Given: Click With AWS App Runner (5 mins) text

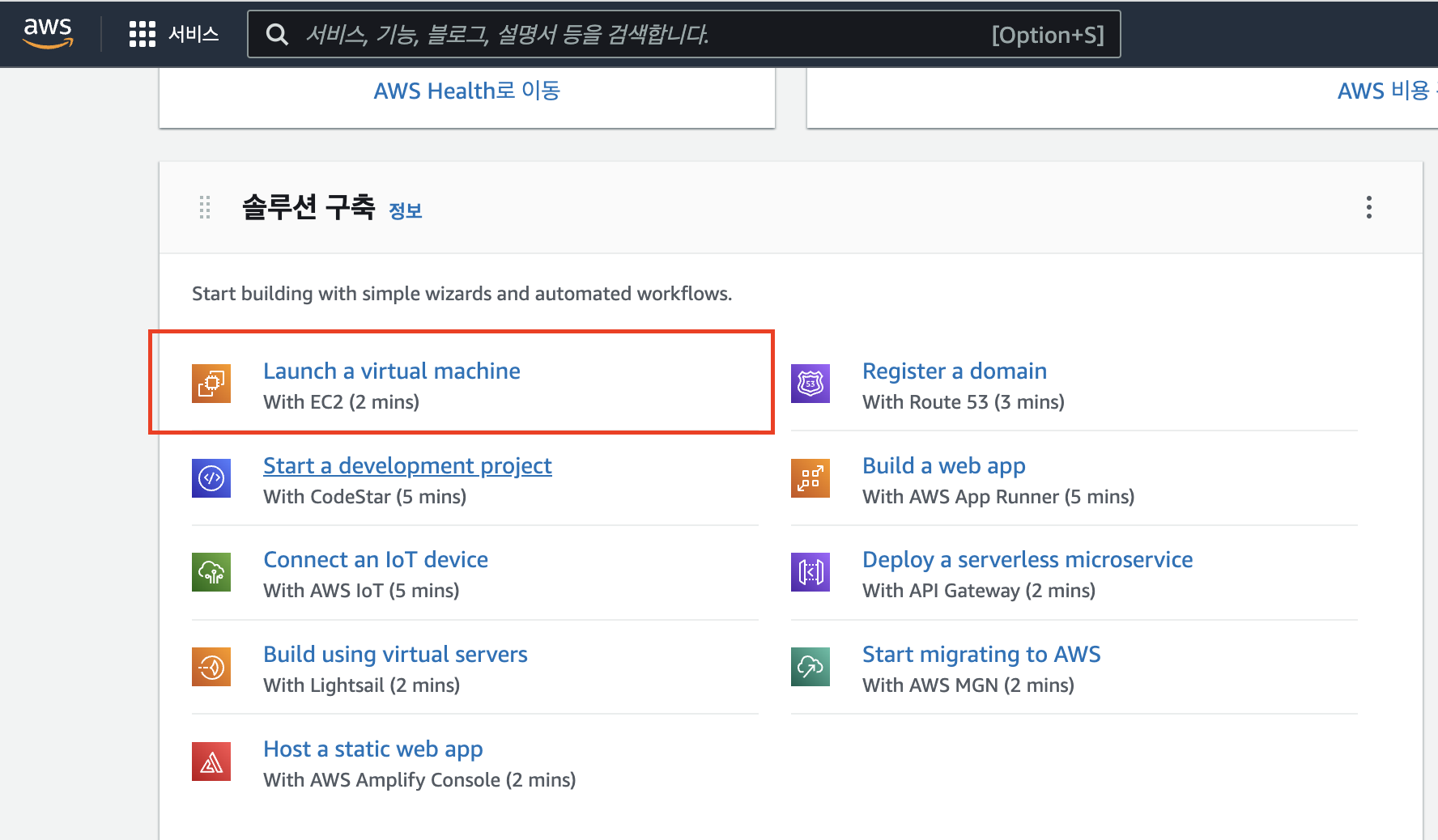Looking at the screenshot, I should pos(998,497).
